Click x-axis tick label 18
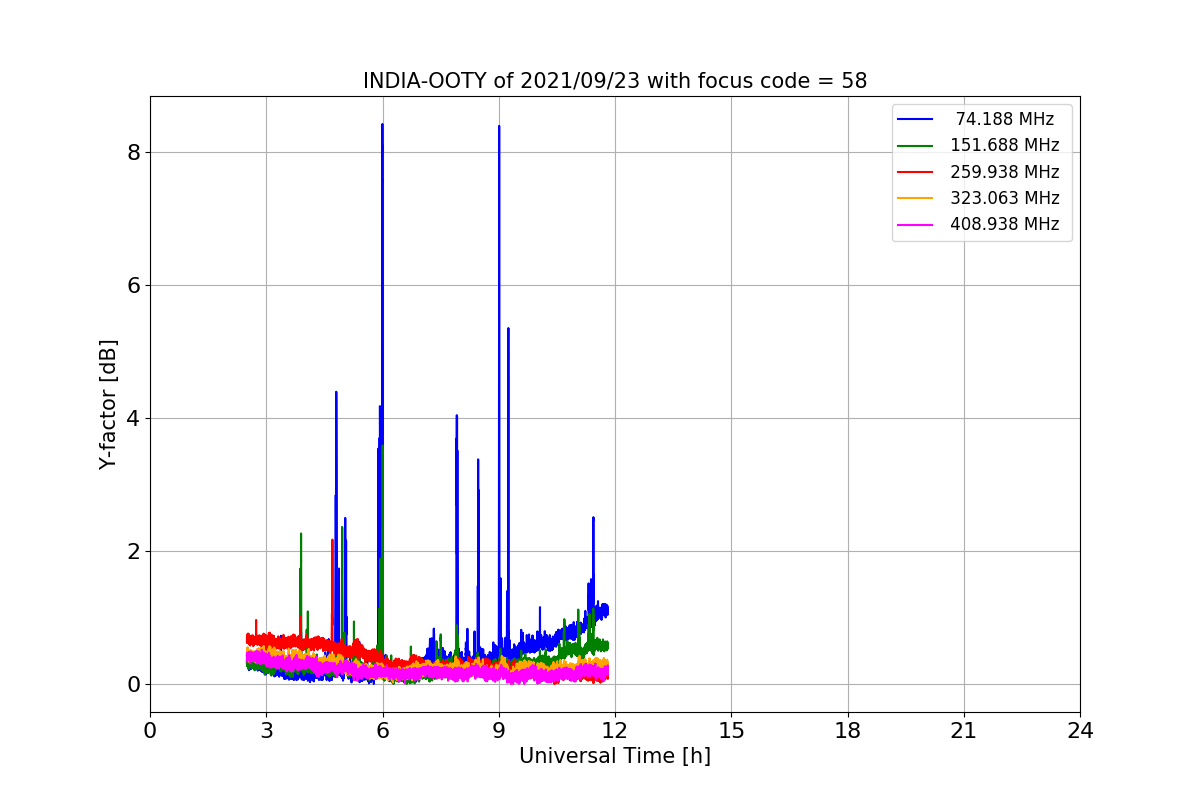Image resolution: width=1200 pixels, height=800 pixels. [x=848, y=731]
